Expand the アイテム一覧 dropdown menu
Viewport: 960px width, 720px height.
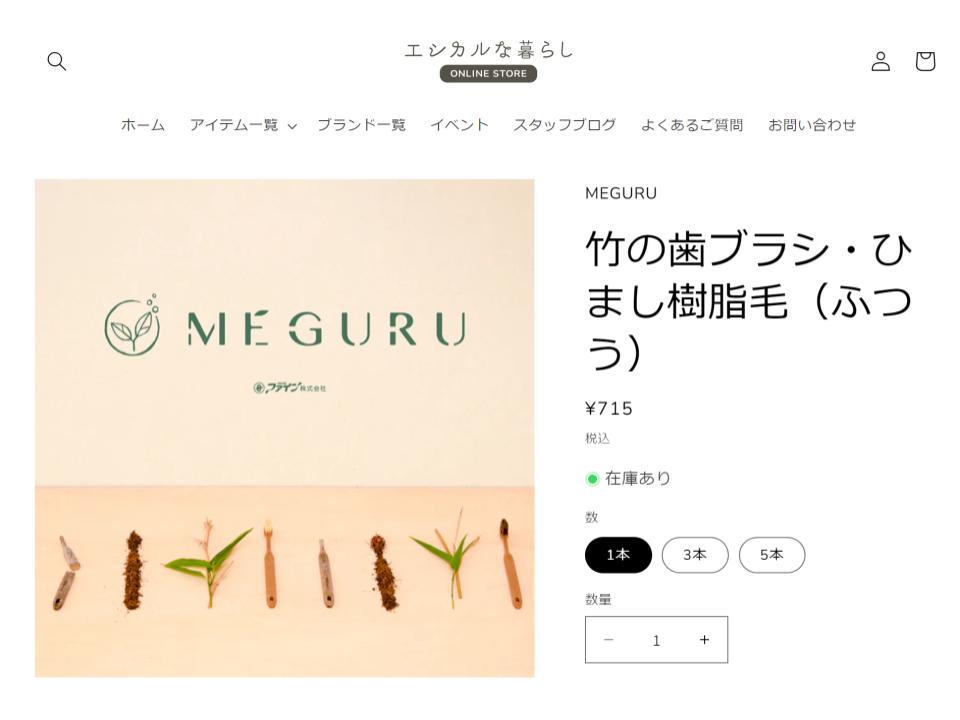coord(243,126)
